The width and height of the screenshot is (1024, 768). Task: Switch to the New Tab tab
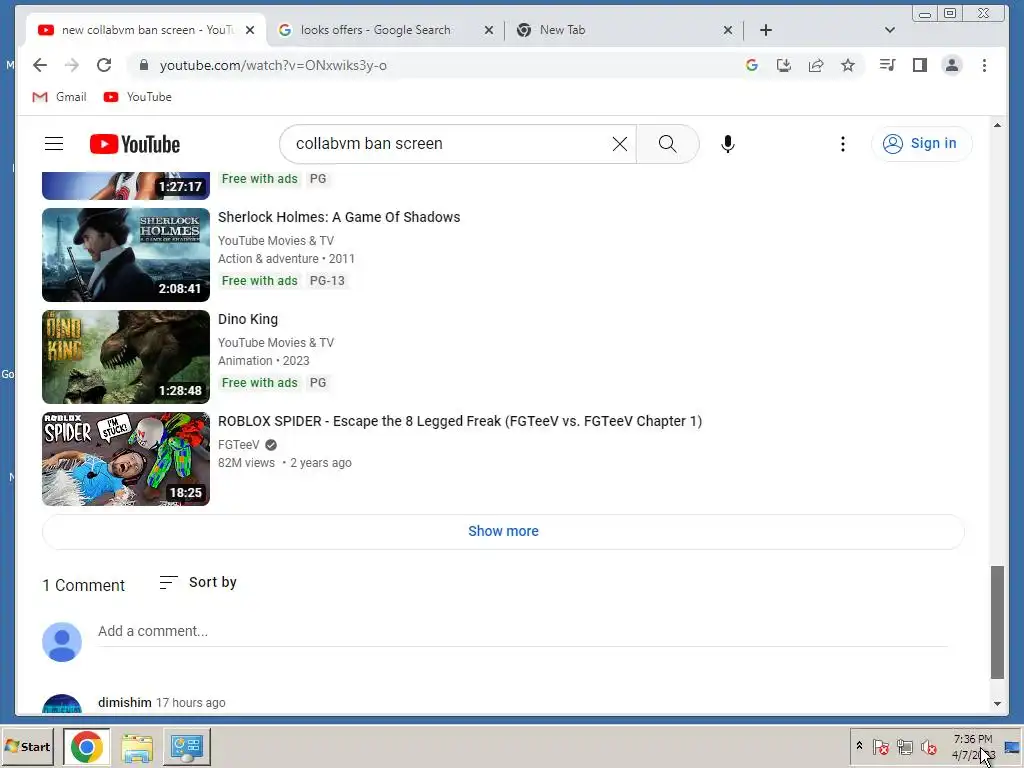[622, 30]
